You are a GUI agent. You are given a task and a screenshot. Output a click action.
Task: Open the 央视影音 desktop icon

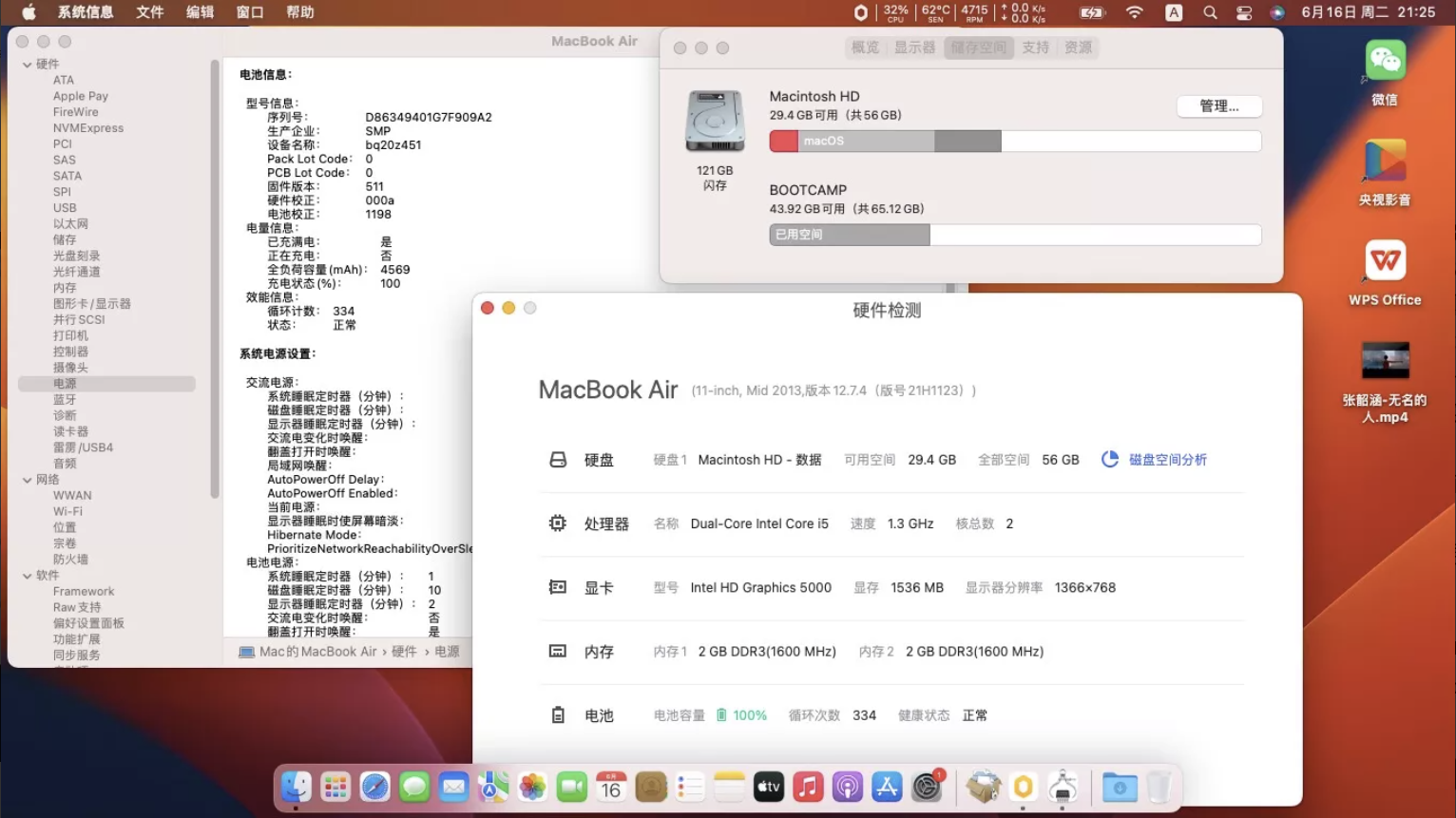coord(1385,162)
